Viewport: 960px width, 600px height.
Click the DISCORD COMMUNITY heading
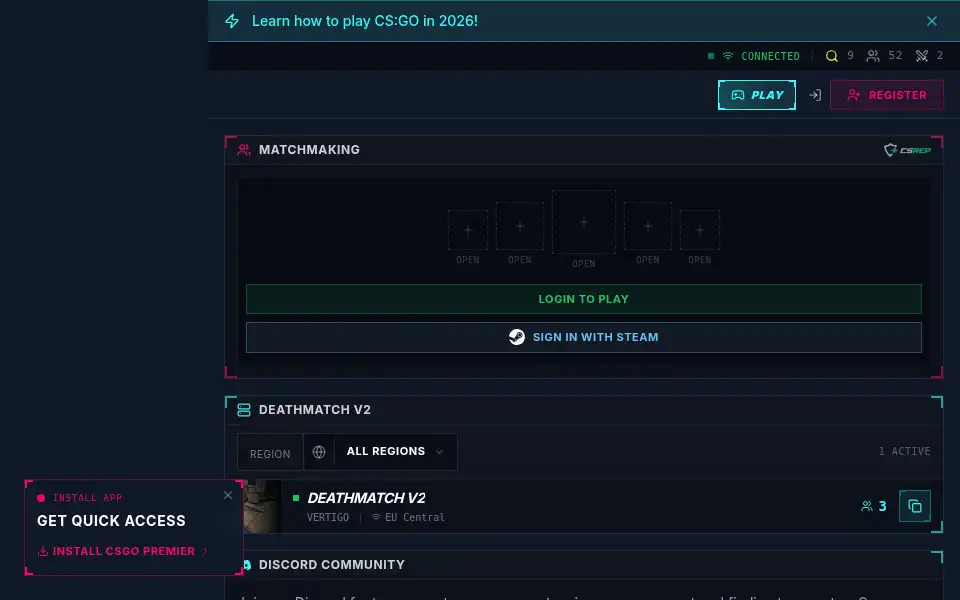(331, 564)
